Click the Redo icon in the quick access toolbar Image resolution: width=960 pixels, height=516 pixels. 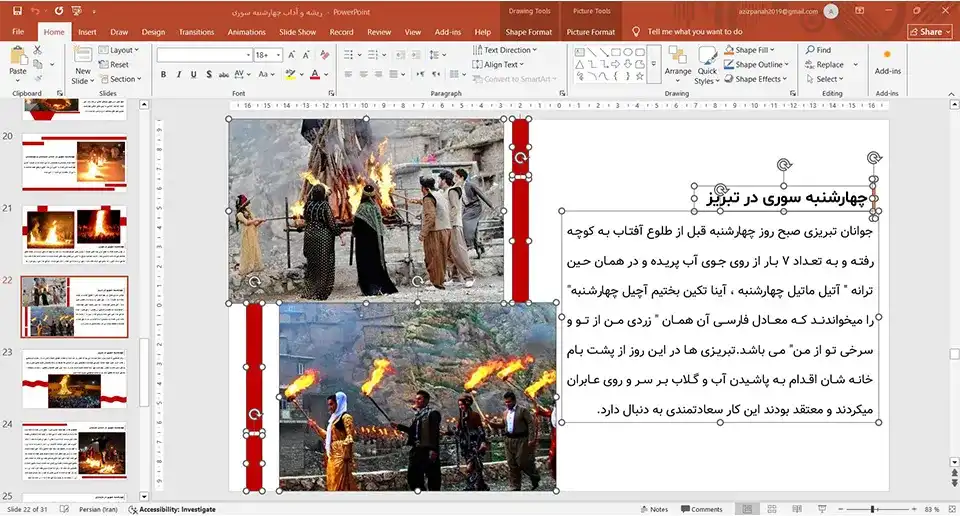pyautogui.click(x=59, y=11)
